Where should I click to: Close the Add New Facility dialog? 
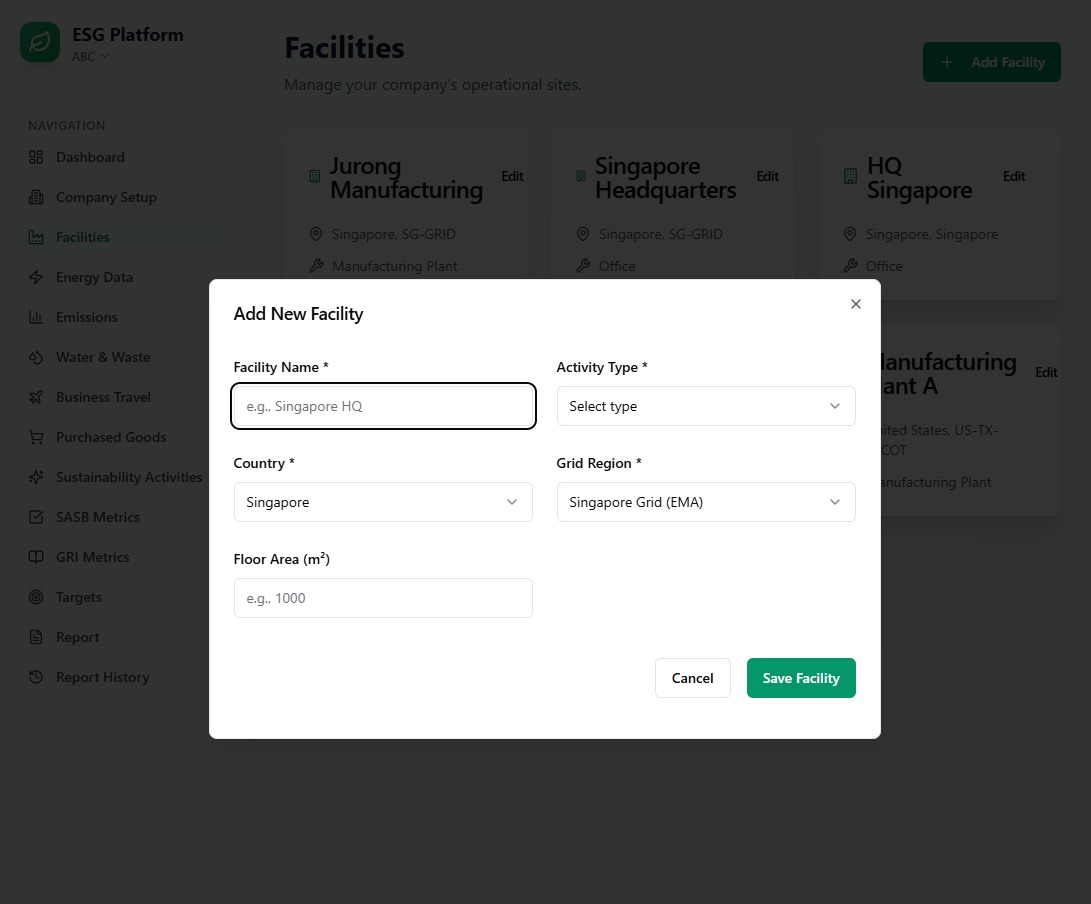[855, 304]
